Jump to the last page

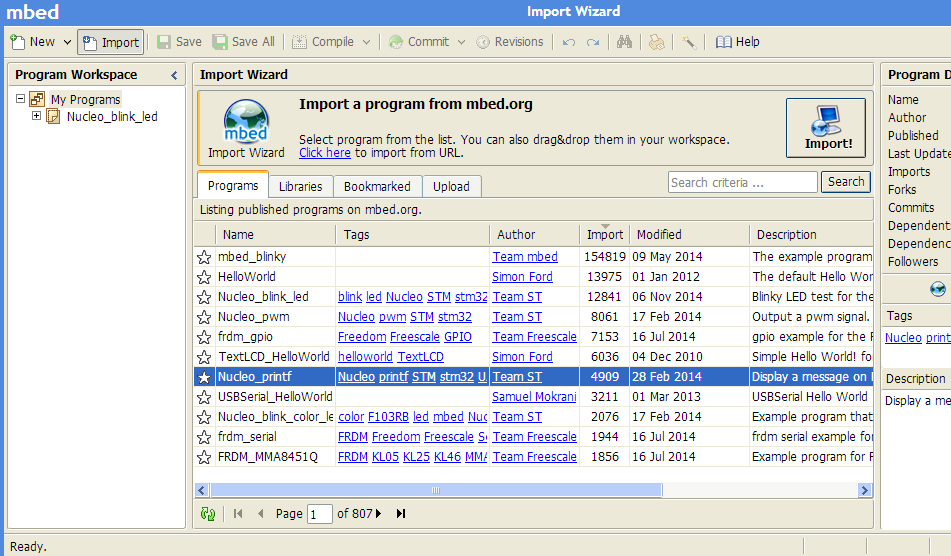401,514
